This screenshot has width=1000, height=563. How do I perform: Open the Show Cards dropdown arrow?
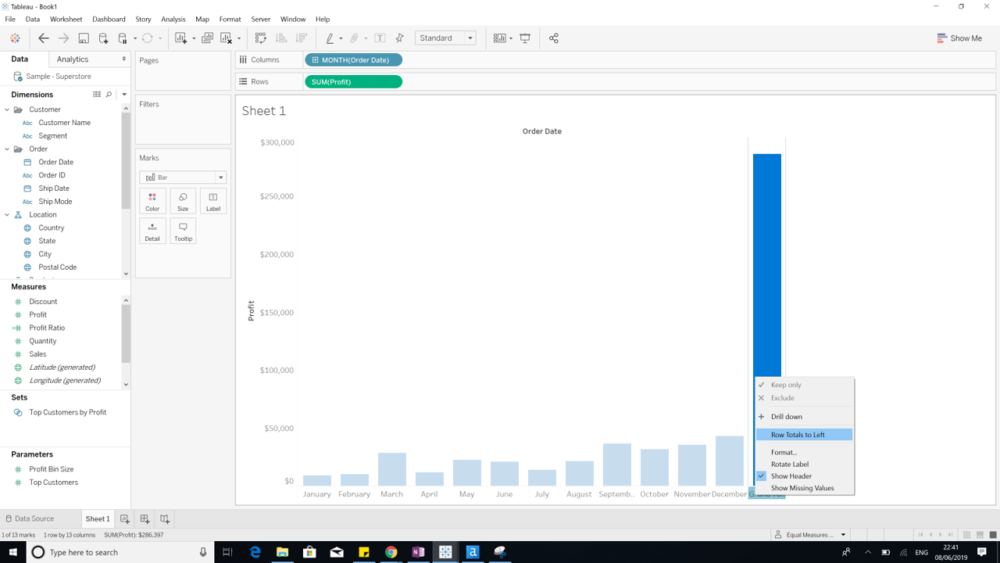[511, 38]
